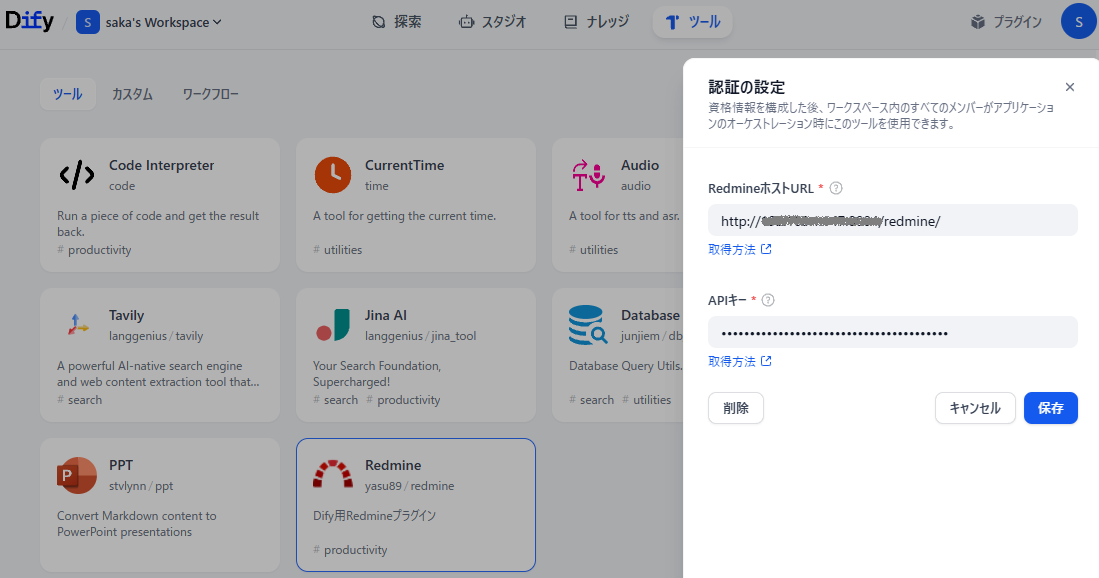Click the Code Interpreter icon
This screenshot has width=1099, height=578.
click(76, 174)
